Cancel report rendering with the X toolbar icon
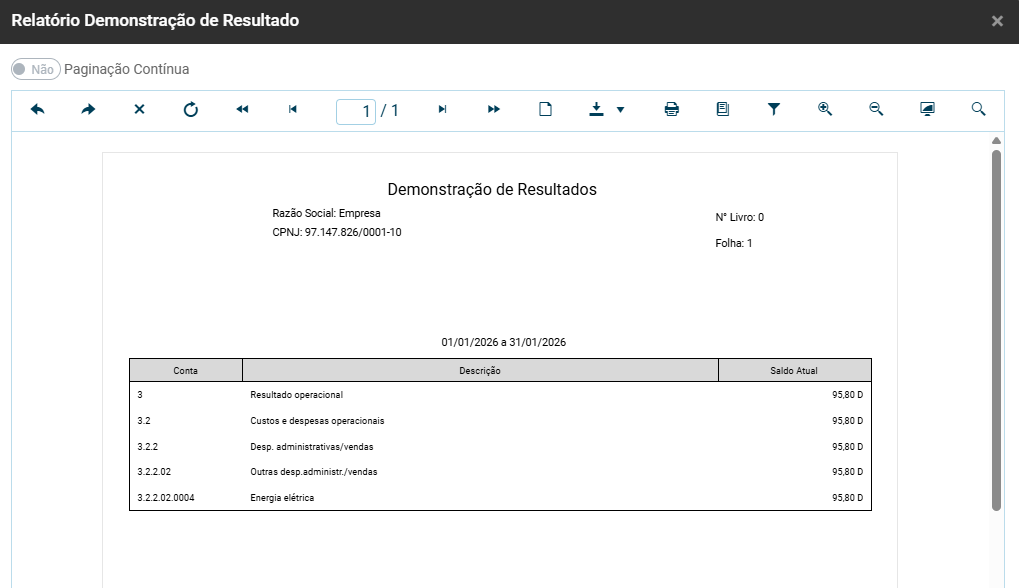Image resolution: width=1019 pixels, height=588 pixels. 139,109
